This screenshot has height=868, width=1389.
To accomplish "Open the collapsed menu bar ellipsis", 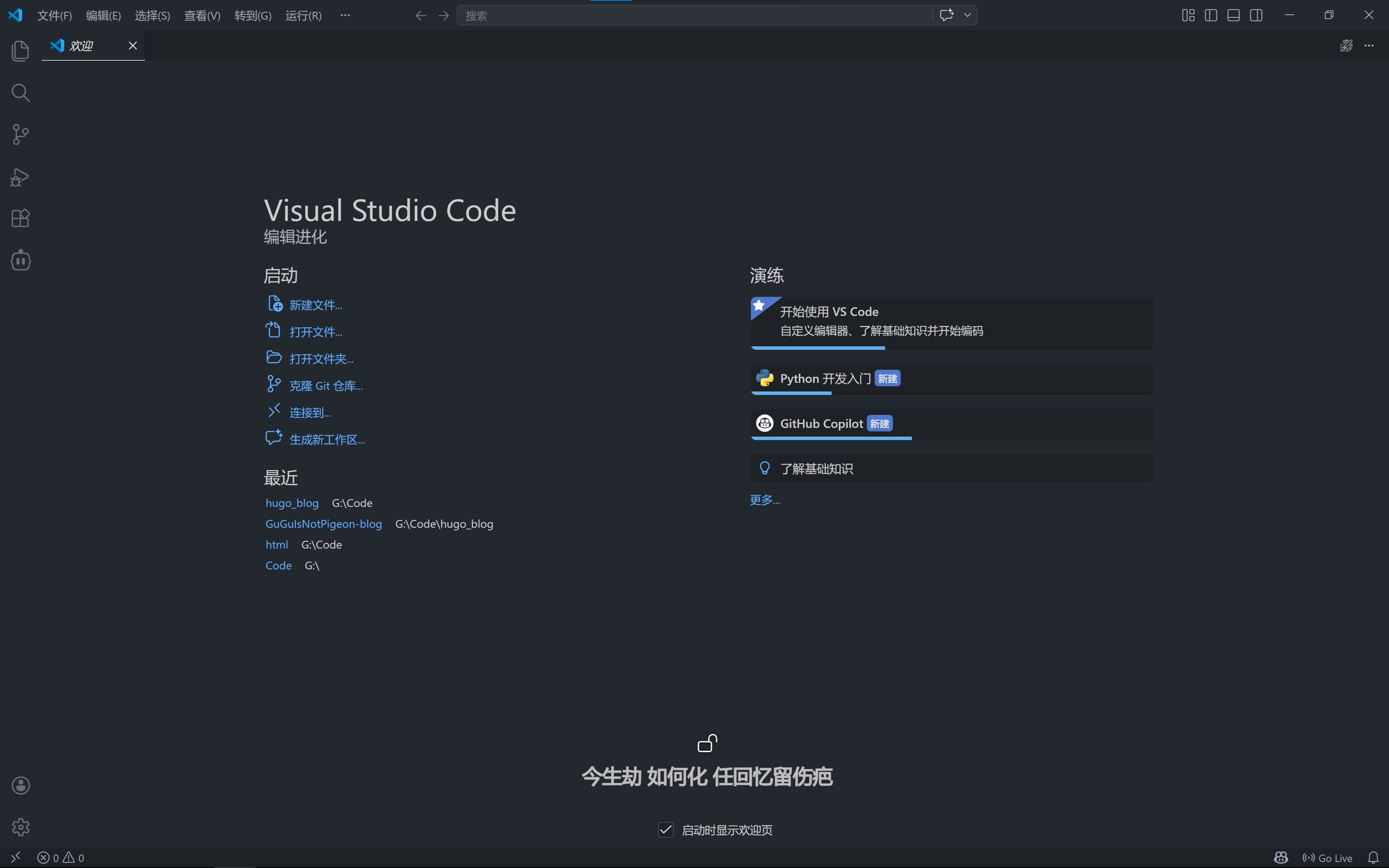I will 345,16.
